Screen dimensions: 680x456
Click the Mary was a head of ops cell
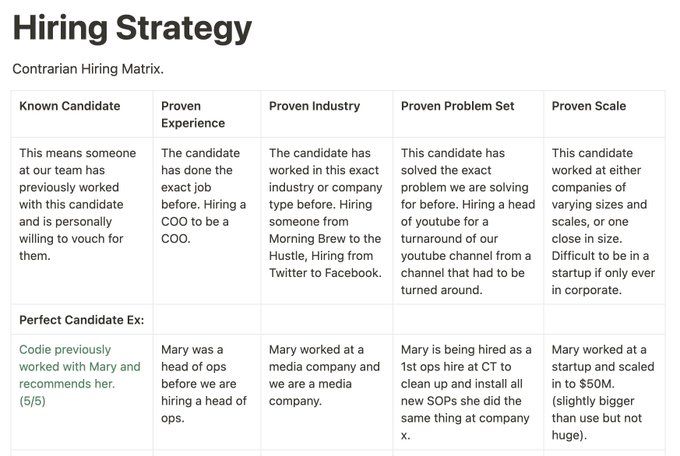(x=207, y=392)
